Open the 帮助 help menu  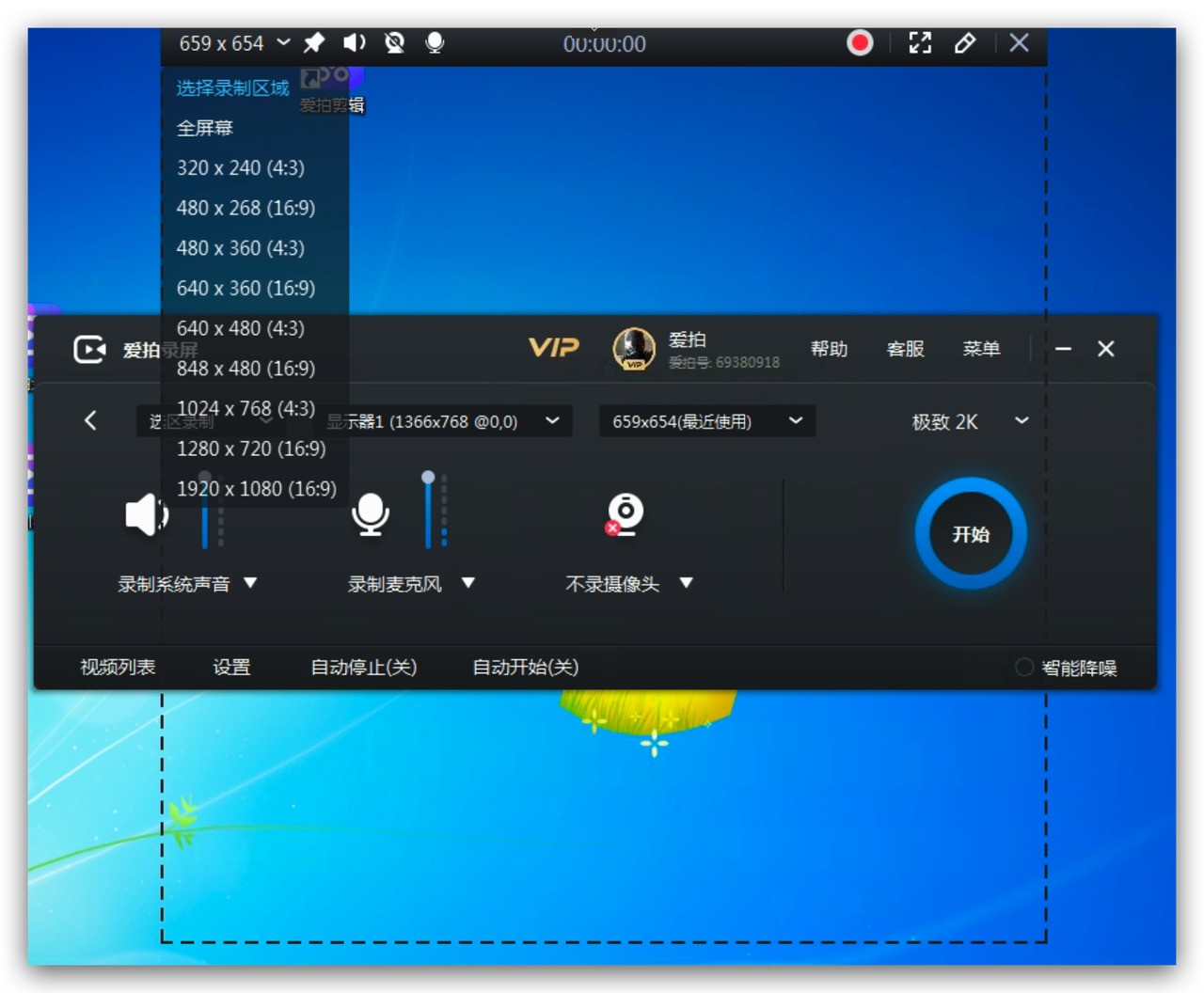829,349
